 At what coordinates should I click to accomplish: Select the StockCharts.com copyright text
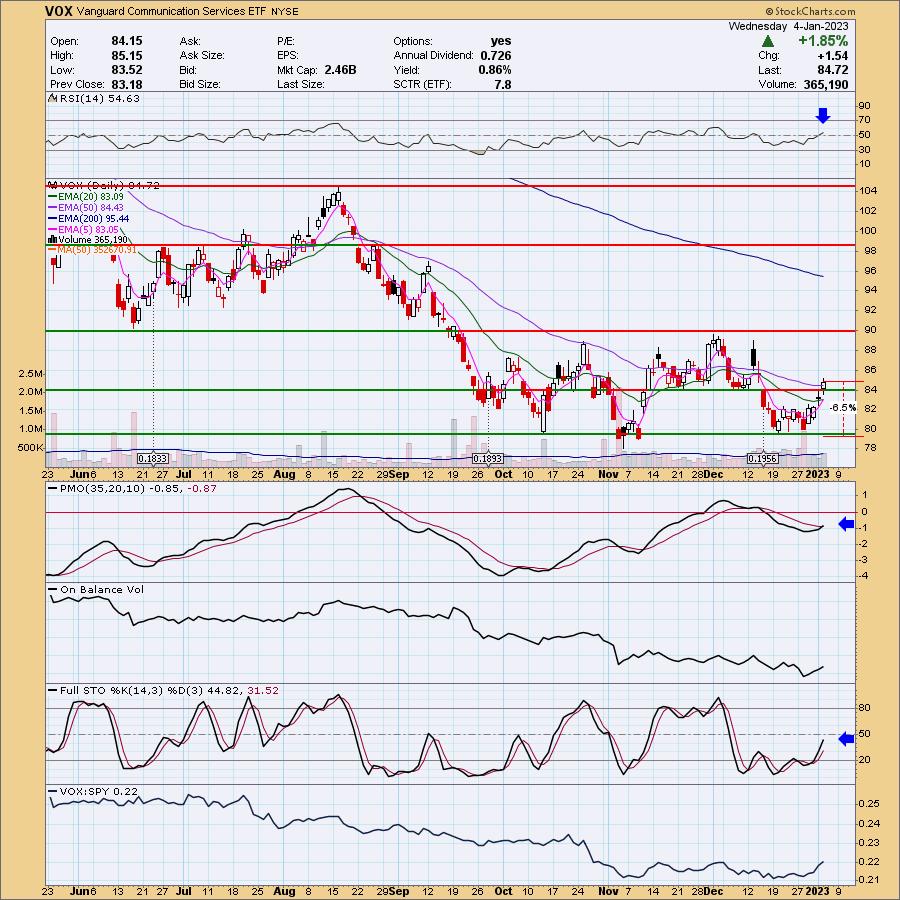(x=810, y=11)
